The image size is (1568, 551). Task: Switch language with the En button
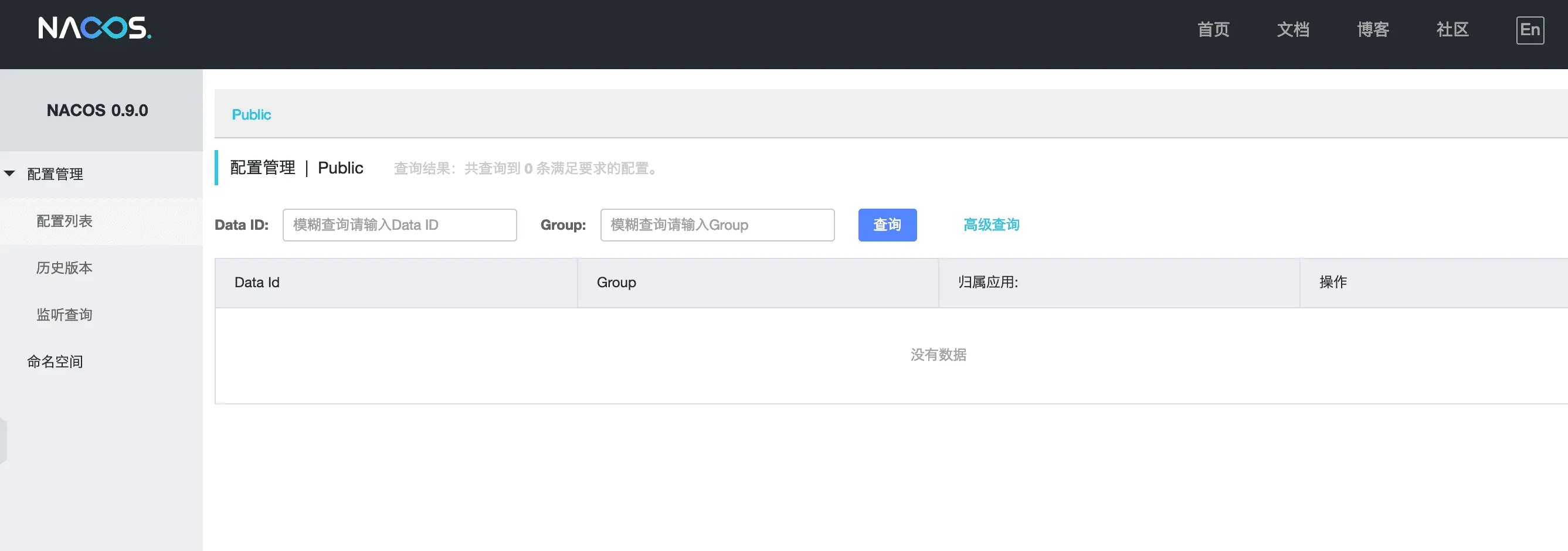(1530, 30)
